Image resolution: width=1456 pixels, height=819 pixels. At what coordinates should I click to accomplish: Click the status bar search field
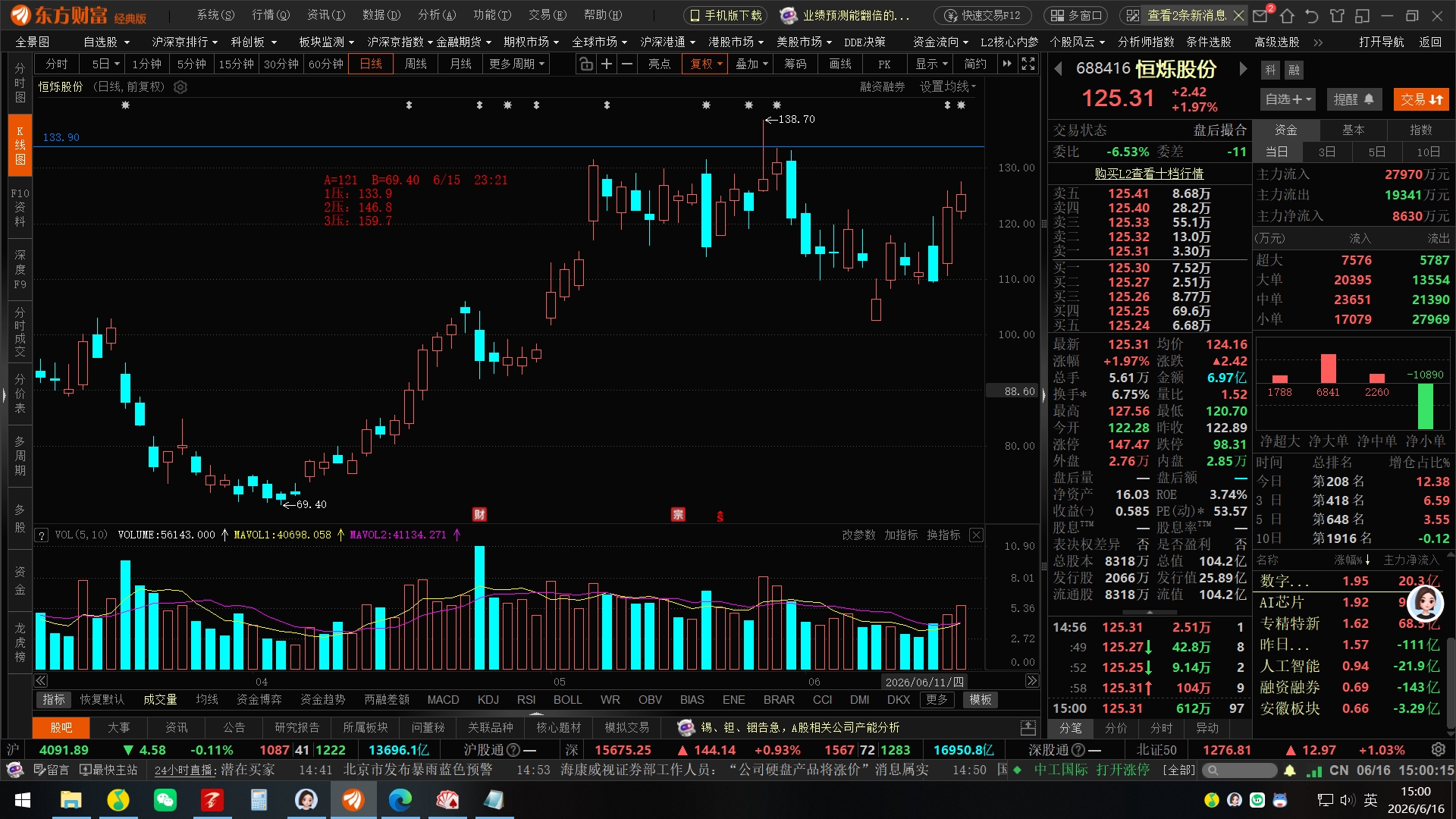1241,770
